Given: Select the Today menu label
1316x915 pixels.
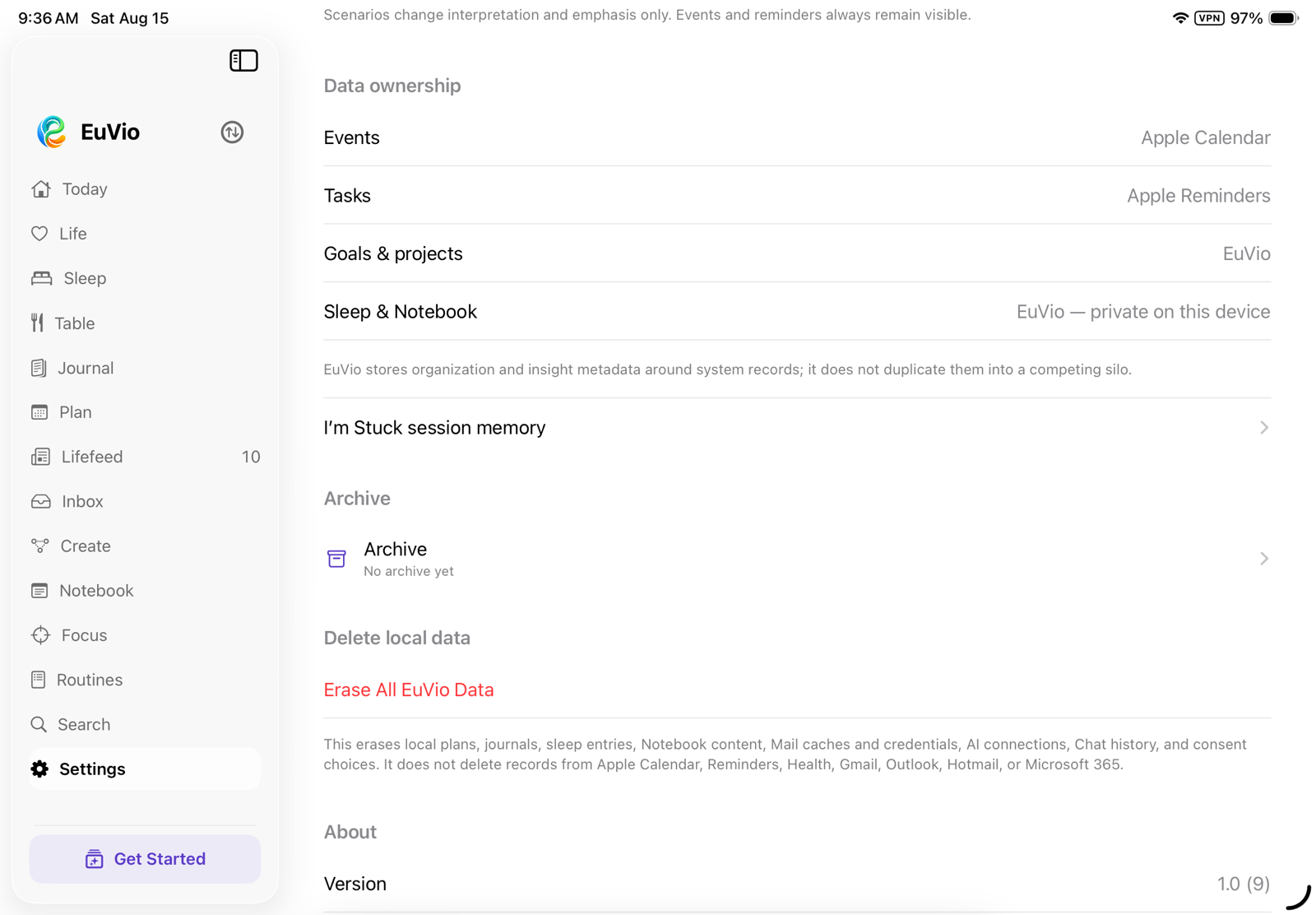Looking at the screenshot, I should (x=85, y=189).
